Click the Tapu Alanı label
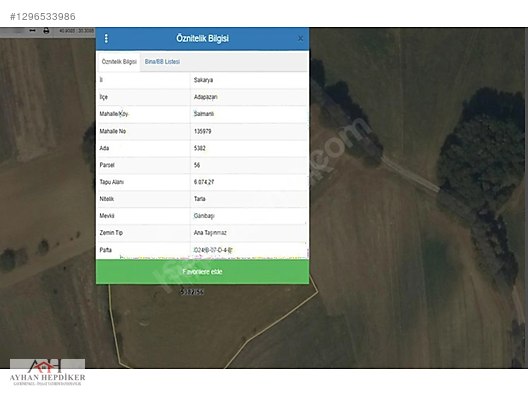 (x=112, y=182)
